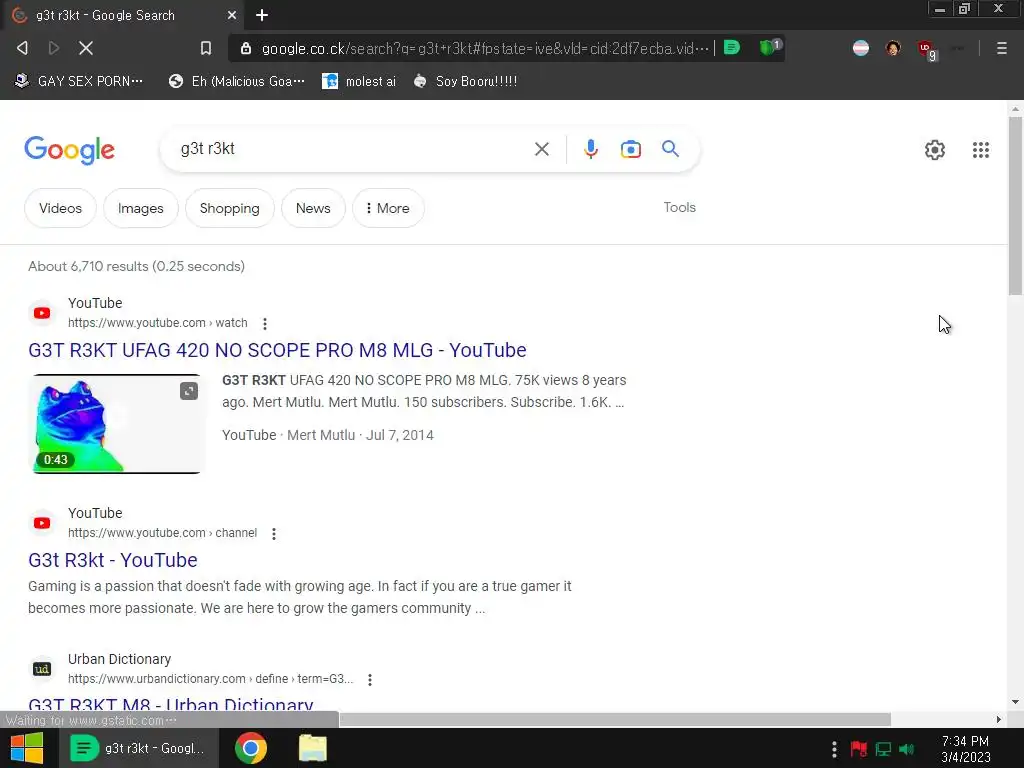Image resolution: width=1024 pixels, height=768 pixels.
Task: Click the red flag tray icon
Action: pos(858,749)
